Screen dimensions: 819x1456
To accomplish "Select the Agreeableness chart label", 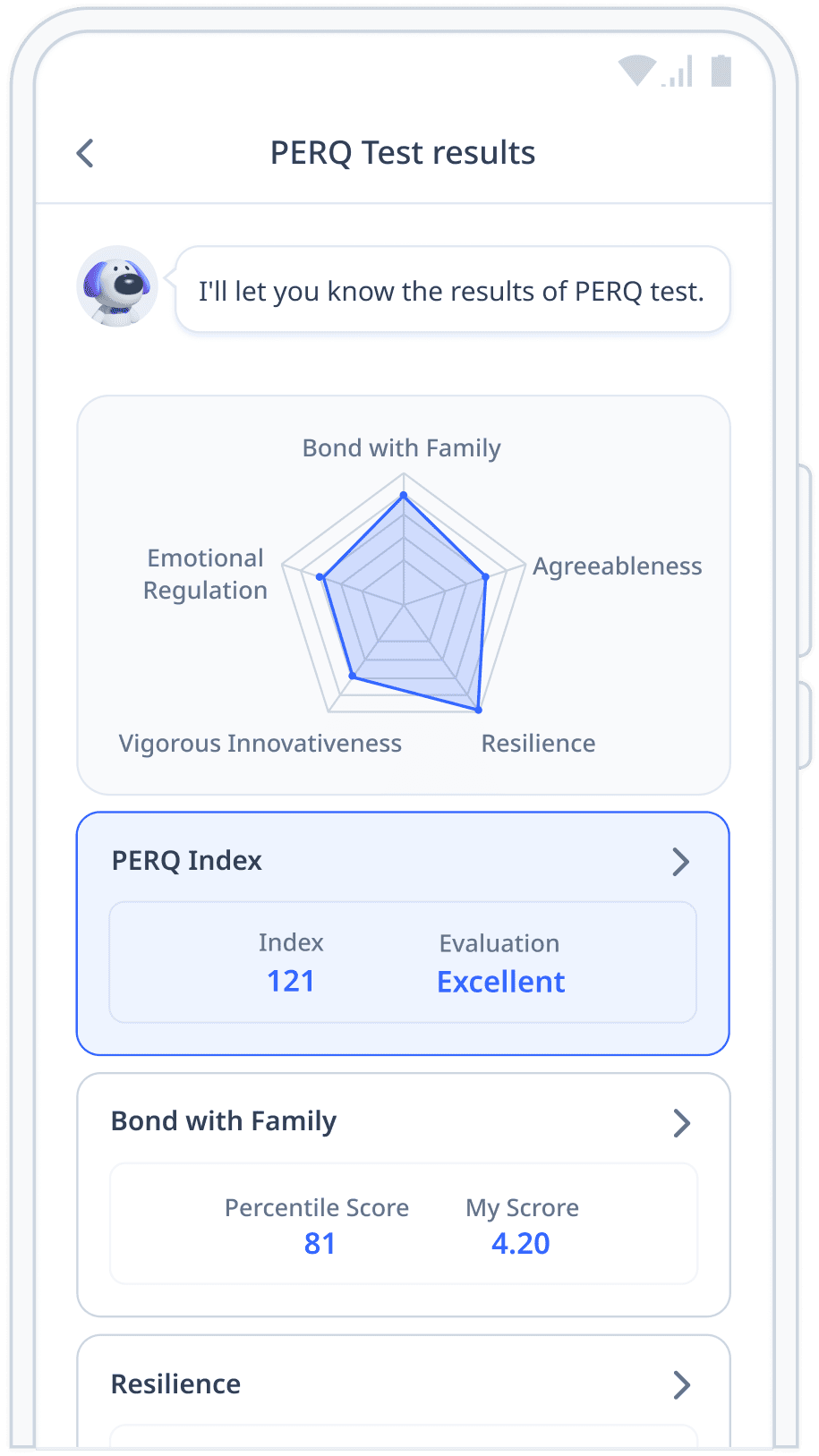I will click(618, 566).
